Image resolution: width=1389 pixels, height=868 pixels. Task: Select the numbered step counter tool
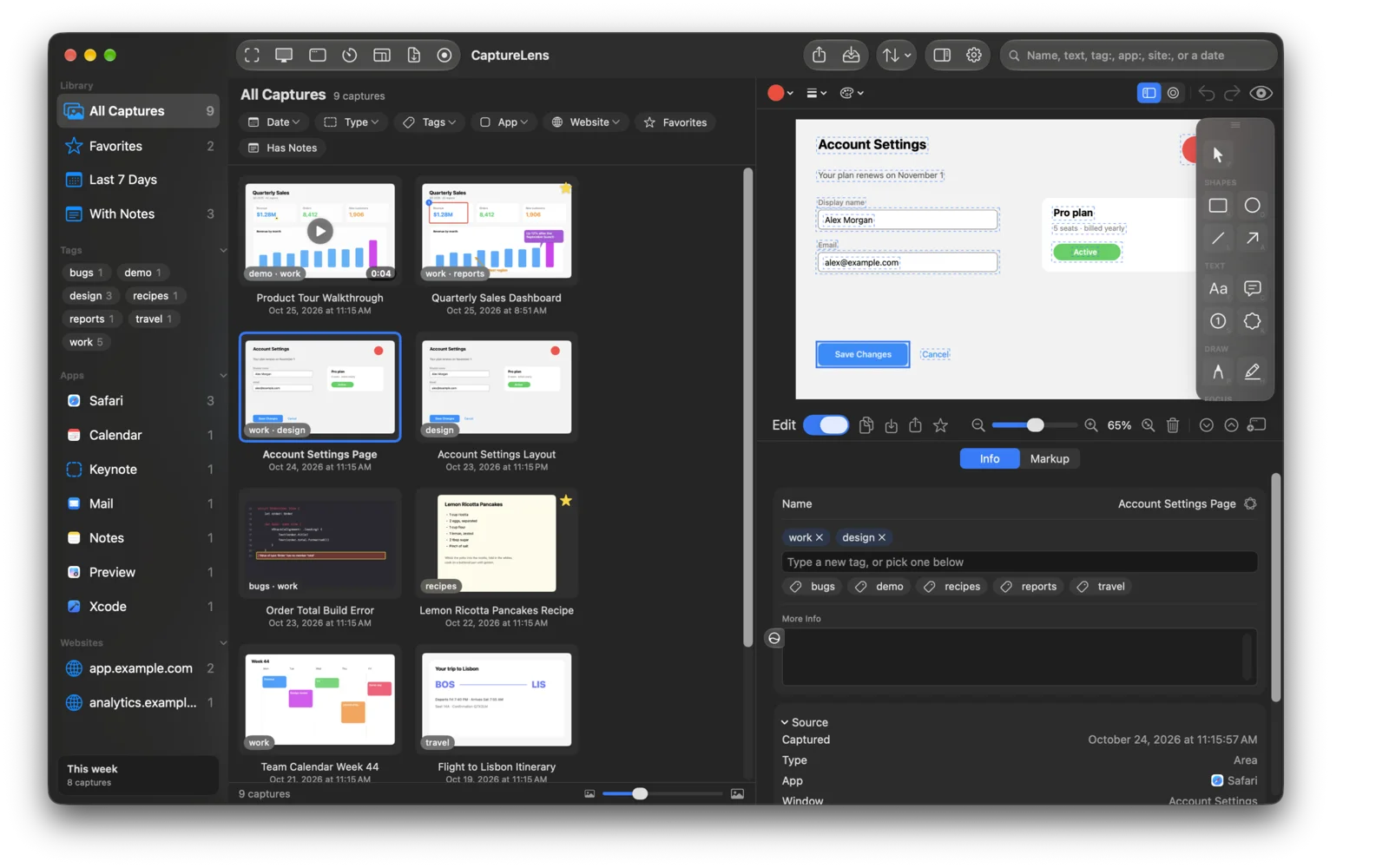(1218, 321)
